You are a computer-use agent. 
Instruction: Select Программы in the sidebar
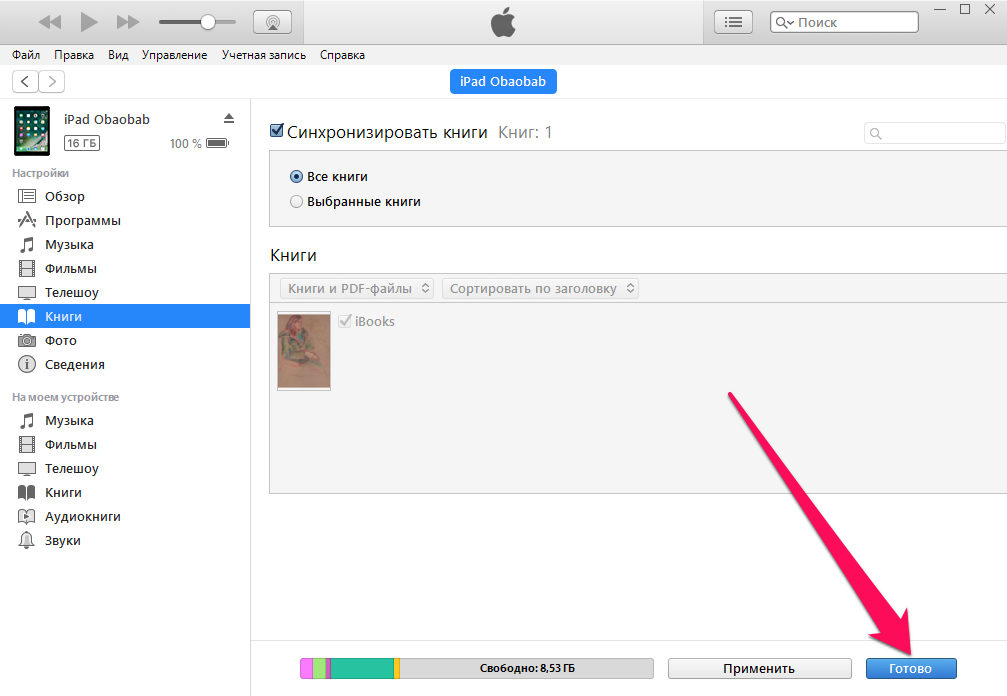pos(82,220)
